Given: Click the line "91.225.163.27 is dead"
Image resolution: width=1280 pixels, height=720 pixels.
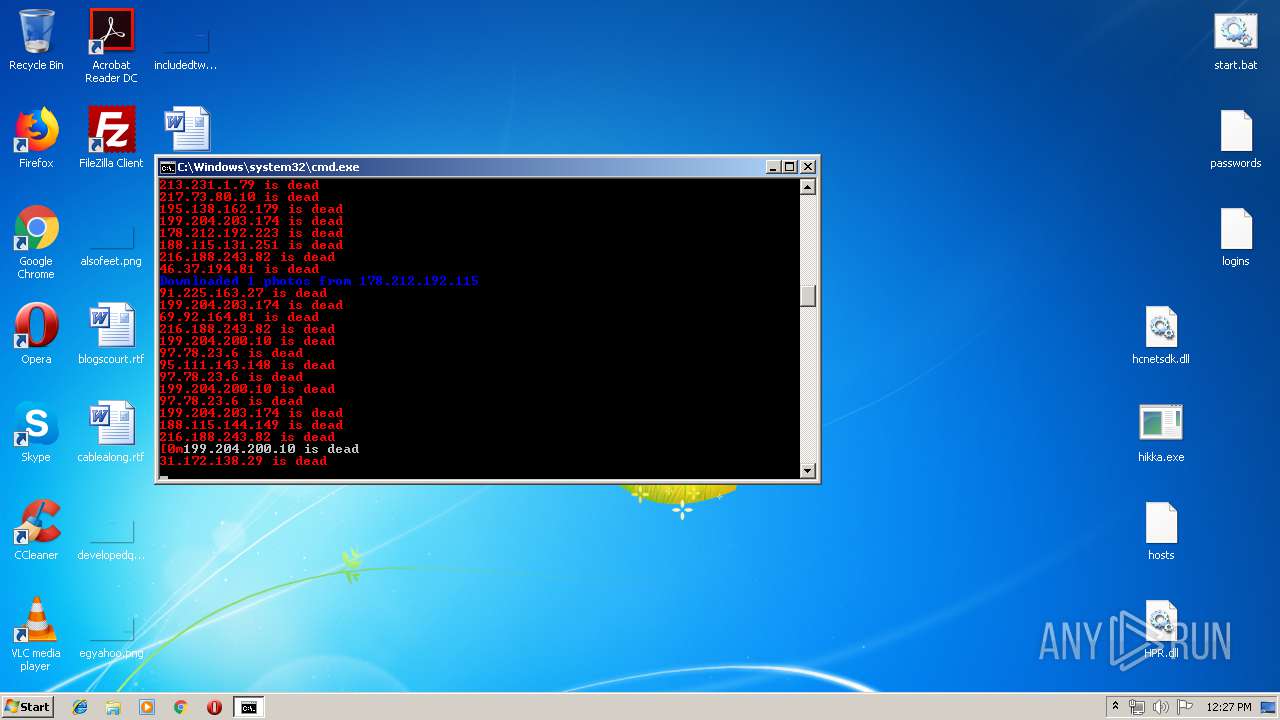Looking at the screenshot, I should click(243, 293).
